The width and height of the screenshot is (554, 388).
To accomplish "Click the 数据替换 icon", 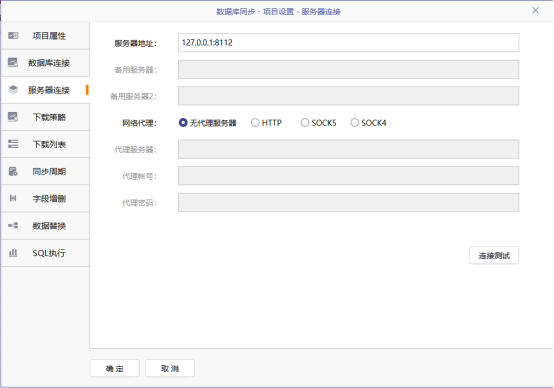I will click(x=13, y=225).
